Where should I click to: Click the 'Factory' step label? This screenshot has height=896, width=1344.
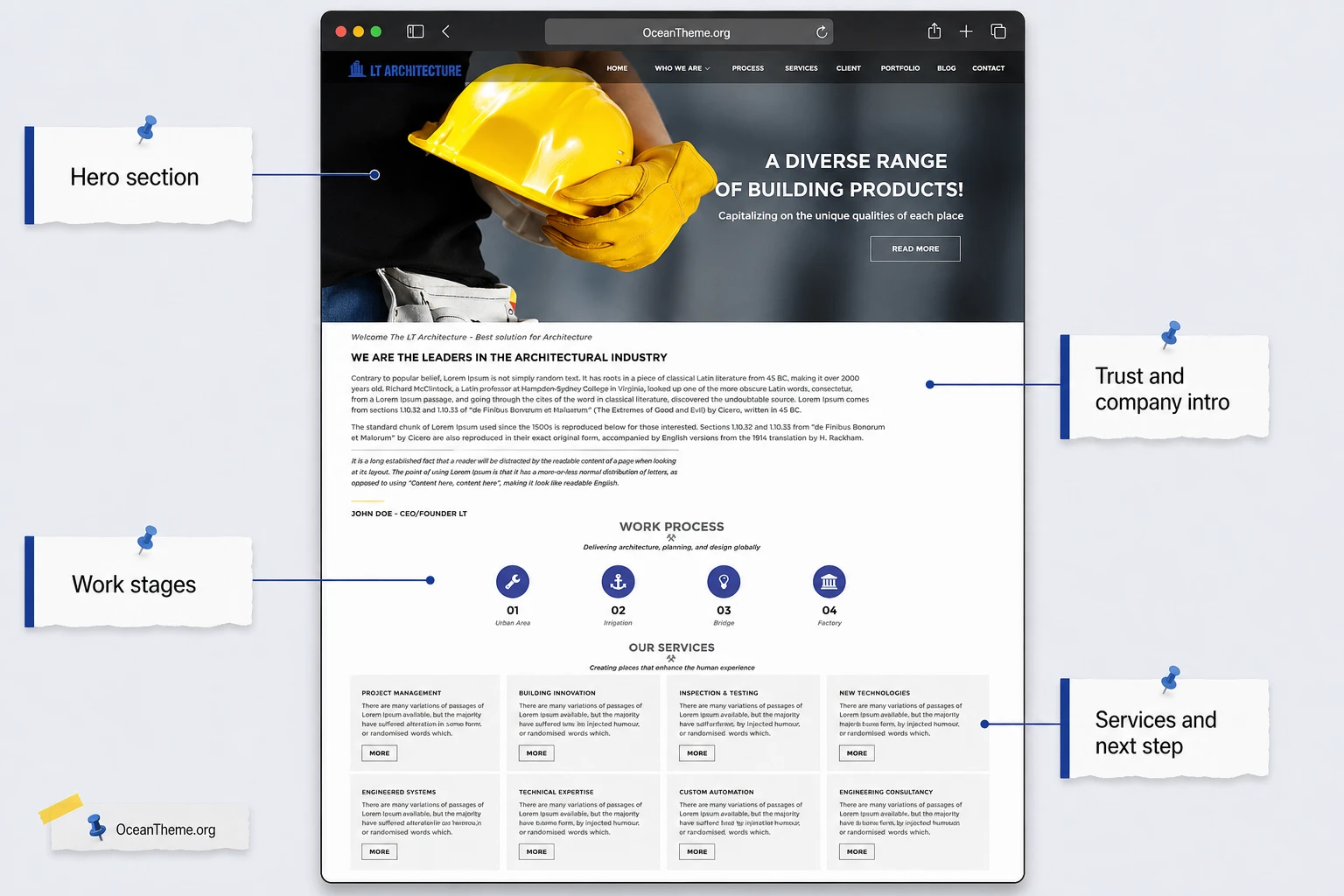click(x=829, y=623)
